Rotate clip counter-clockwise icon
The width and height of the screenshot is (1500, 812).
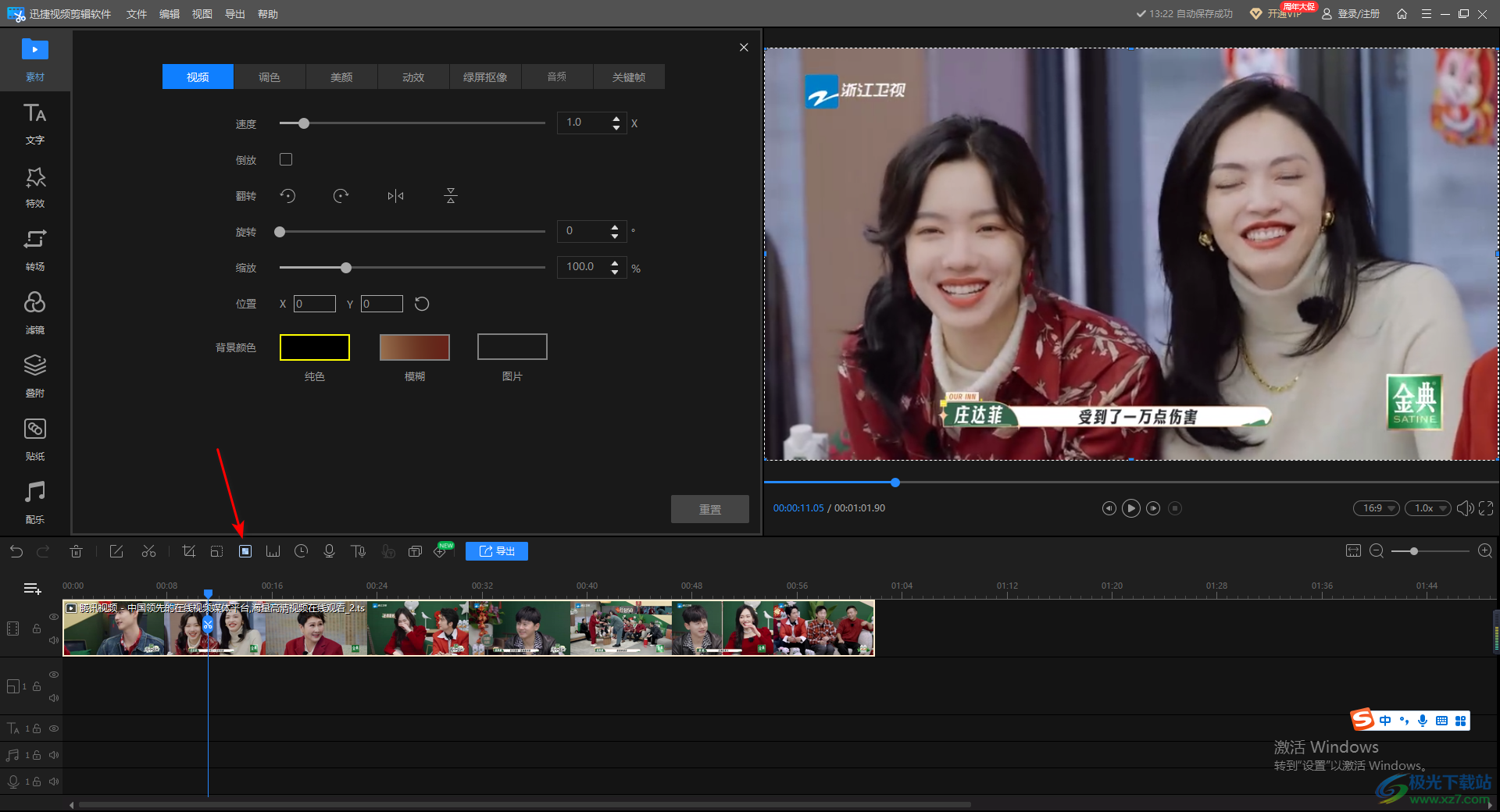[287, 196]
